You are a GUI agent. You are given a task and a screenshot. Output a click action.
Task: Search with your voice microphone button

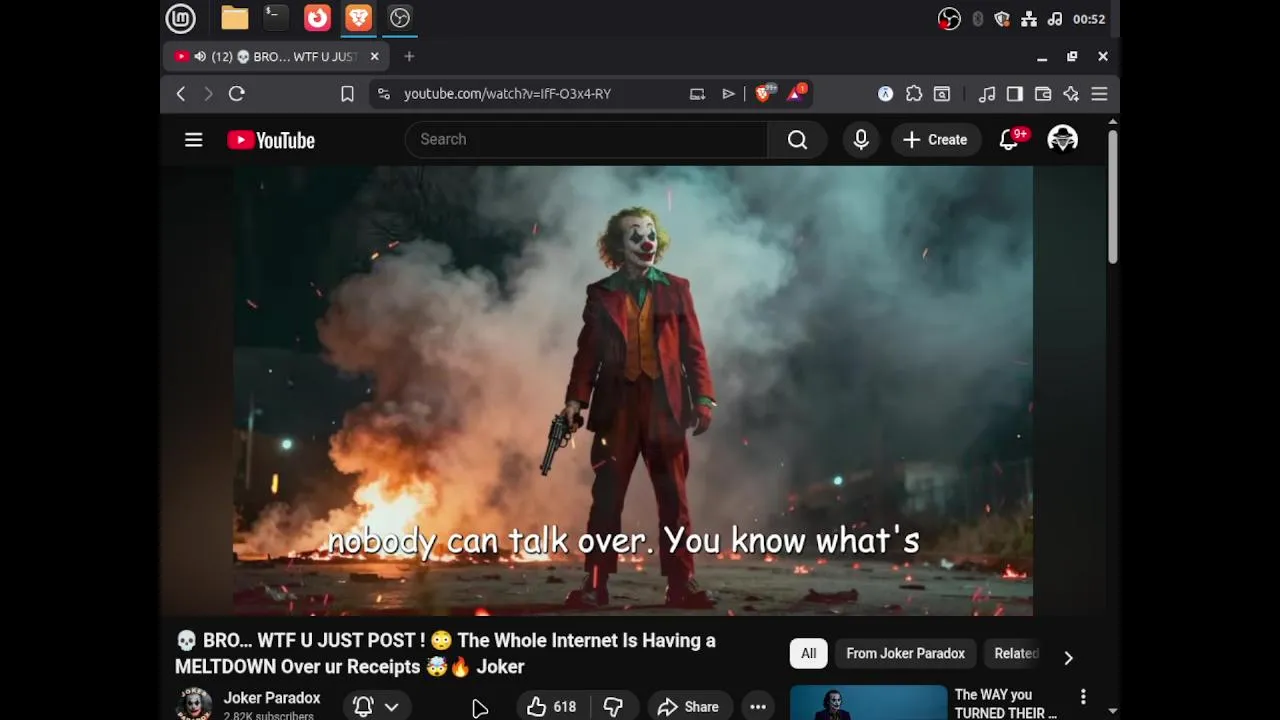(861, 140)
